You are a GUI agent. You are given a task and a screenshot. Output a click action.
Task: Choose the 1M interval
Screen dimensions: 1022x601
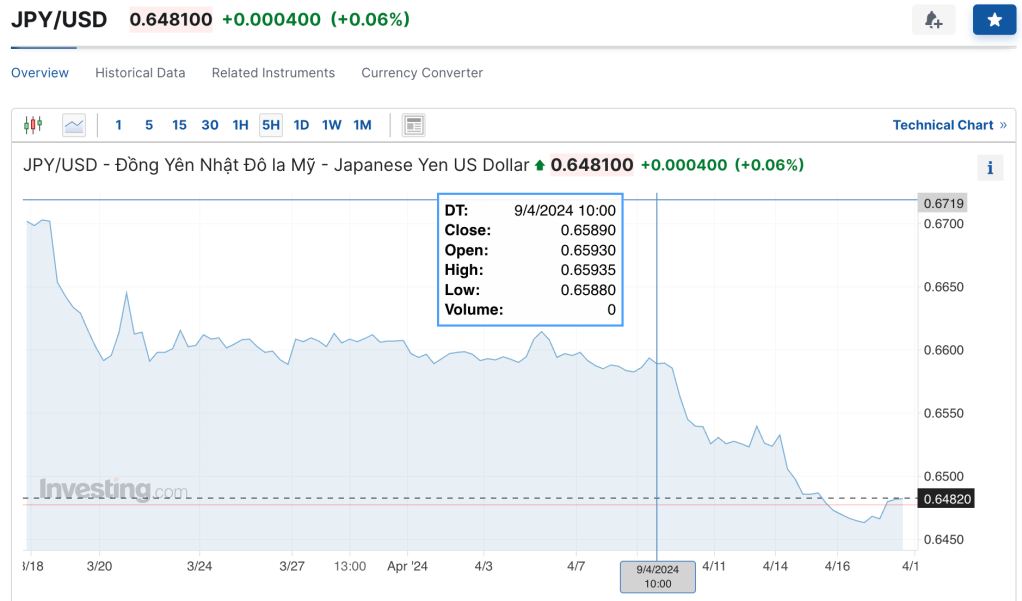[362, 125]
